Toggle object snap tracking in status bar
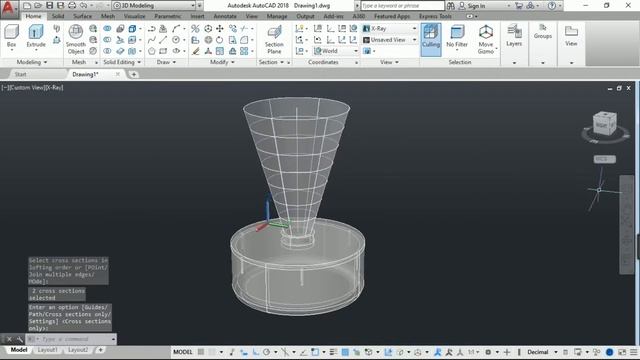The height and width of the screenshot is (360, 640). point(304,352)
